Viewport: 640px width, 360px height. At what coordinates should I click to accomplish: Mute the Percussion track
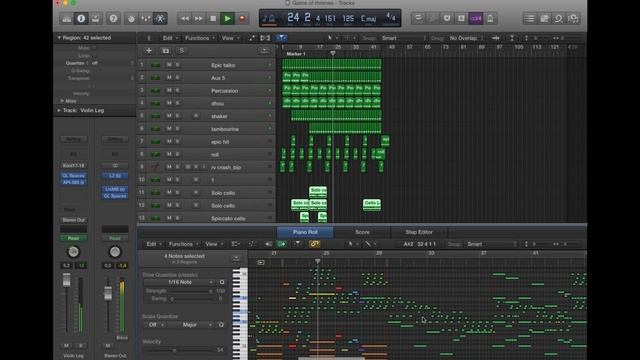point(169,90)
